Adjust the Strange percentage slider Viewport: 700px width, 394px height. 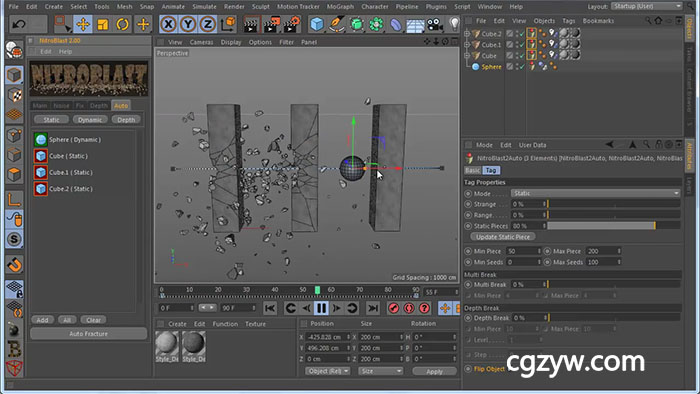coord(614,204)
